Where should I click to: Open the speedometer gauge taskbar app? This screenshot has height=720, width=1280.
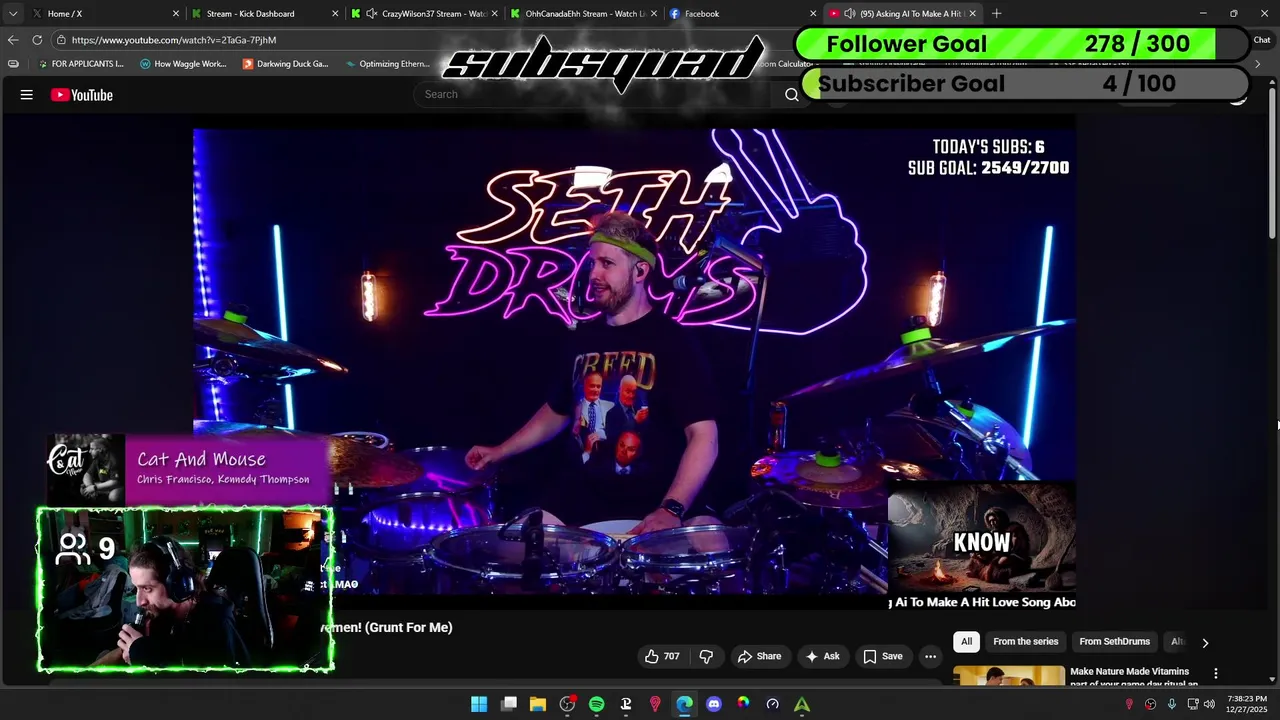click(772, 704)
